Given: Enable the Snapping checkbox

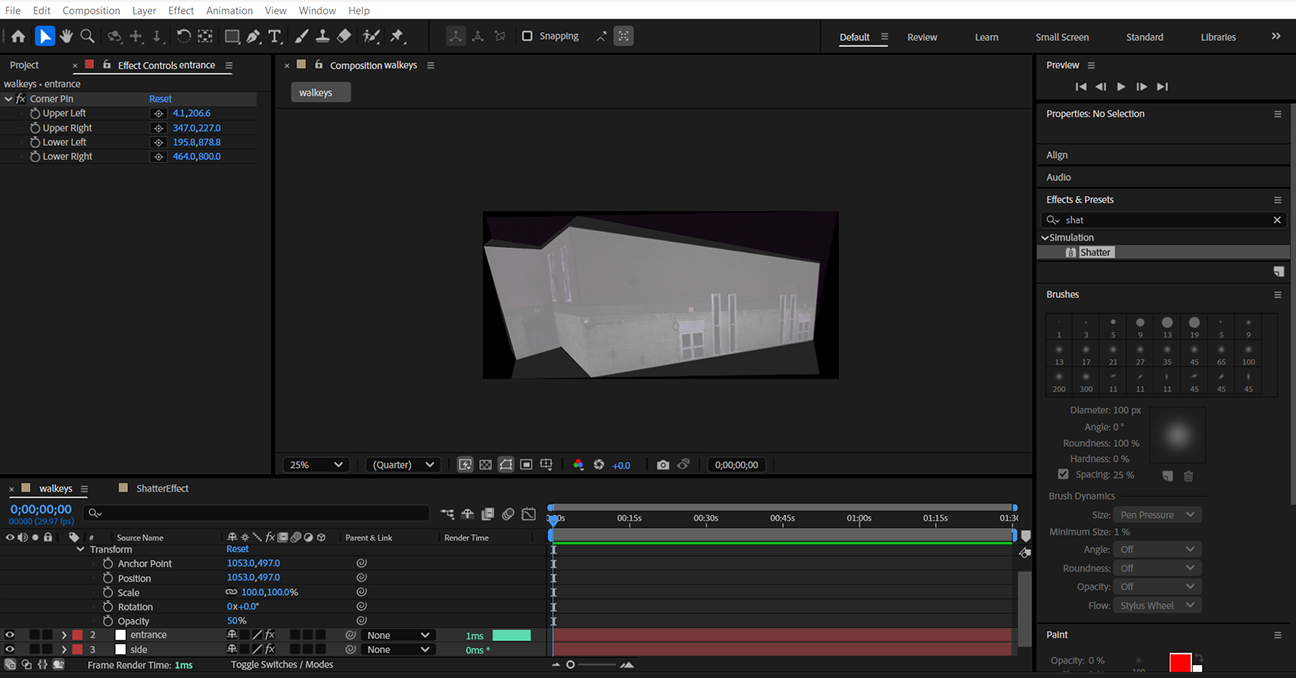Looking at the screenshot, I should click(x=527, y=36).
